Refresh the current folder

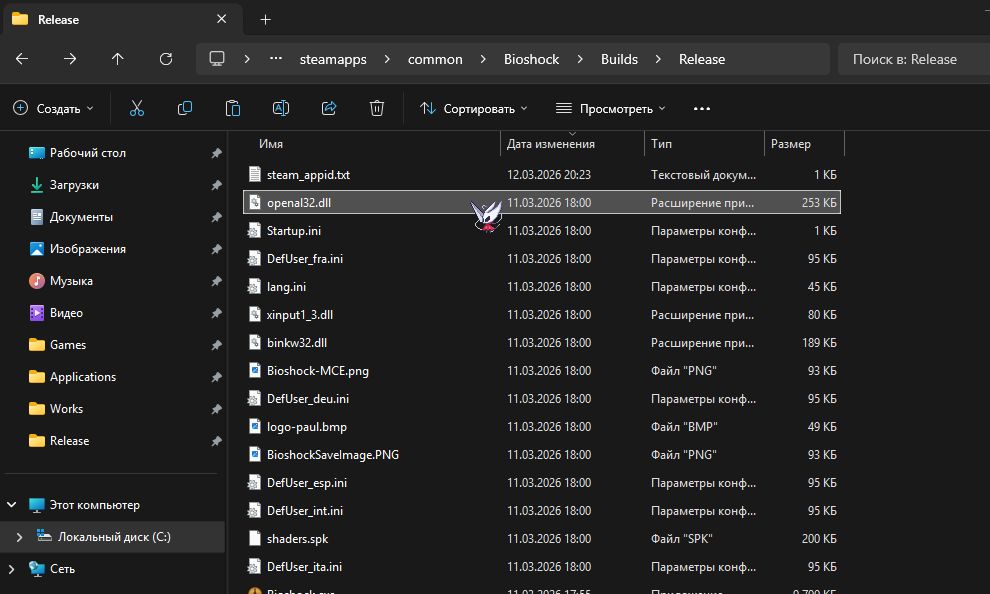[165, 59]
